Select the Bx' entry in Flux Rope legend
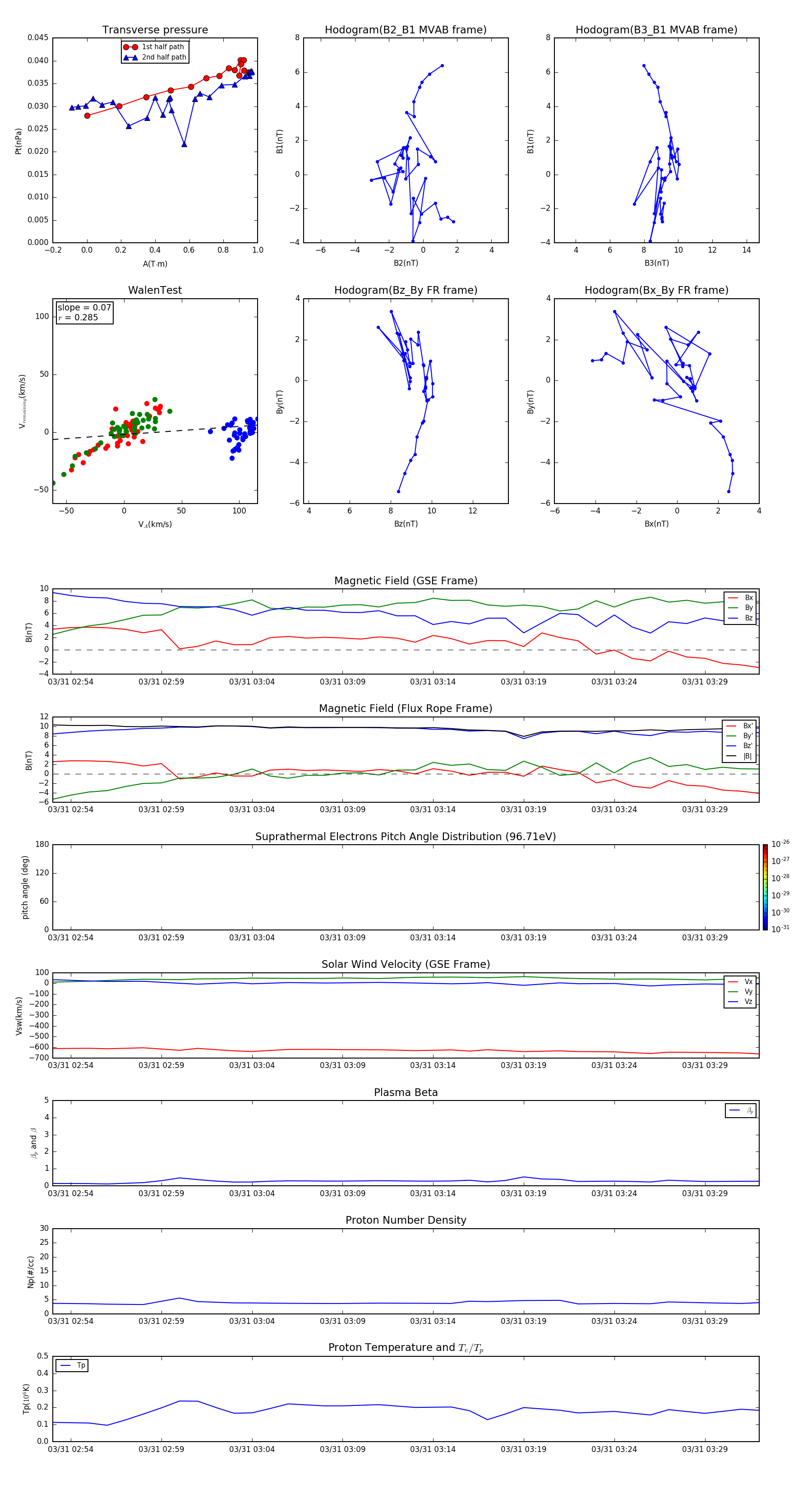 (740, 726)
